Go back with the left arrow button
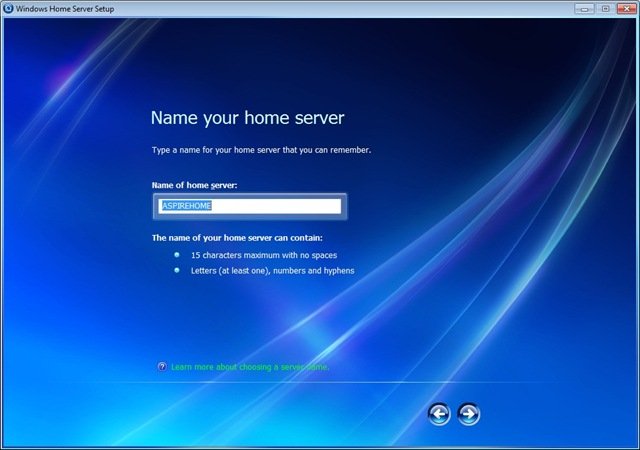 pyautogui.click(x=439, y=414)
